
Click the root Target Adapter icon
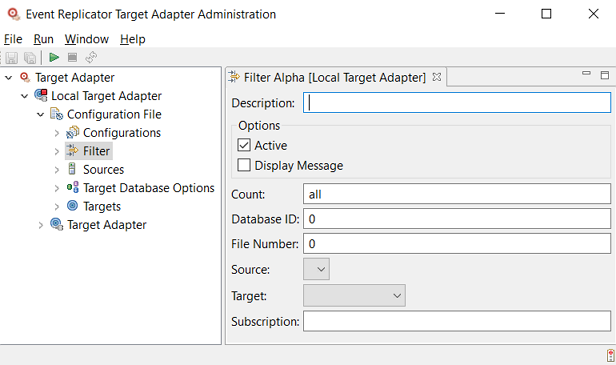[x=25, y=77]
